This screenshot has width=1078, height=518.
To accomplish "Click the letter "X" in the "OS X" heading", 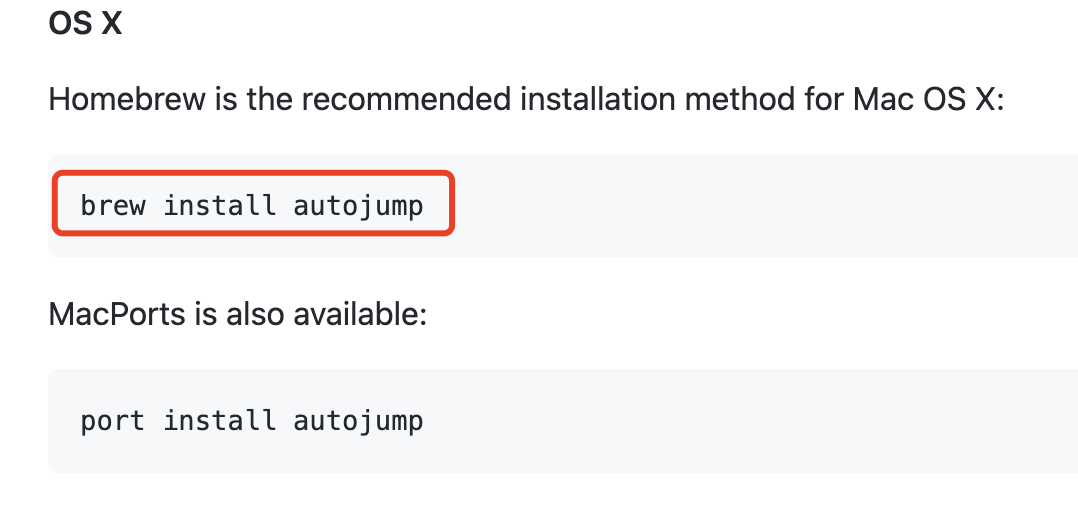I will pos(111,23).
